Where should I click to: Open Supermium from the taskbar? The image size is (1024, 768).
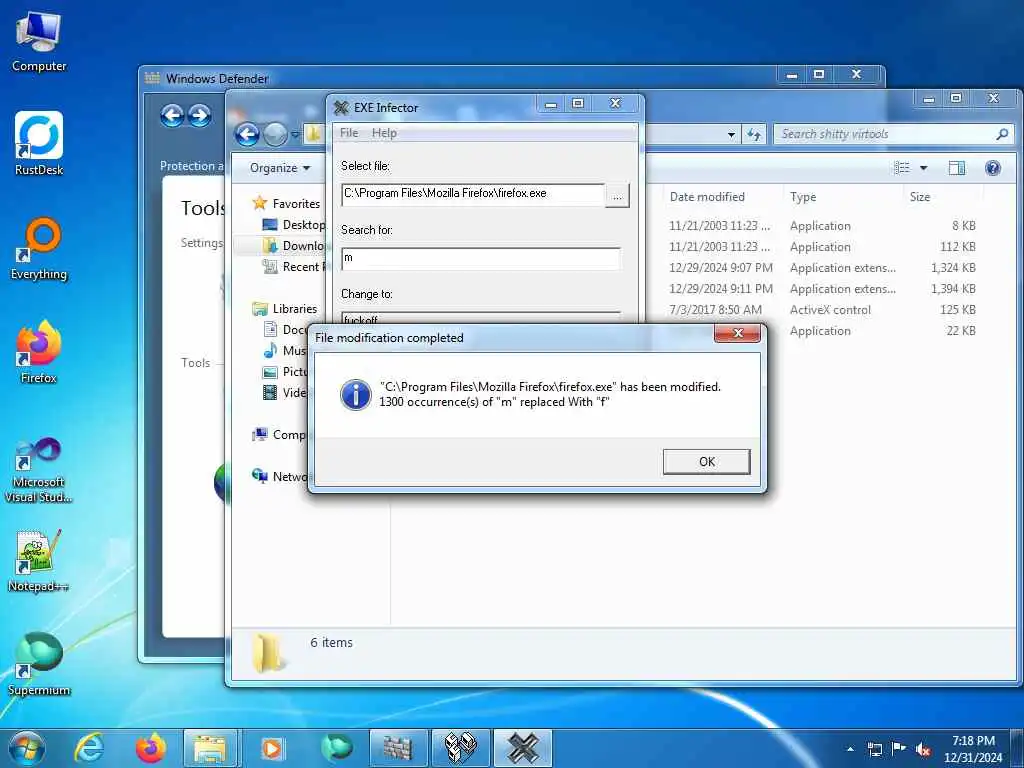click(337, 748)
